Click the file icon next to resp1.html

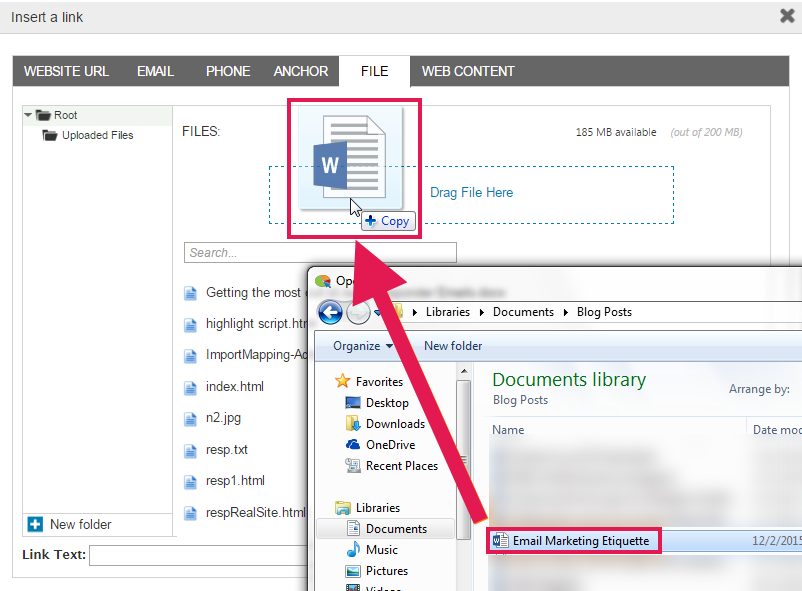[190, 482]
